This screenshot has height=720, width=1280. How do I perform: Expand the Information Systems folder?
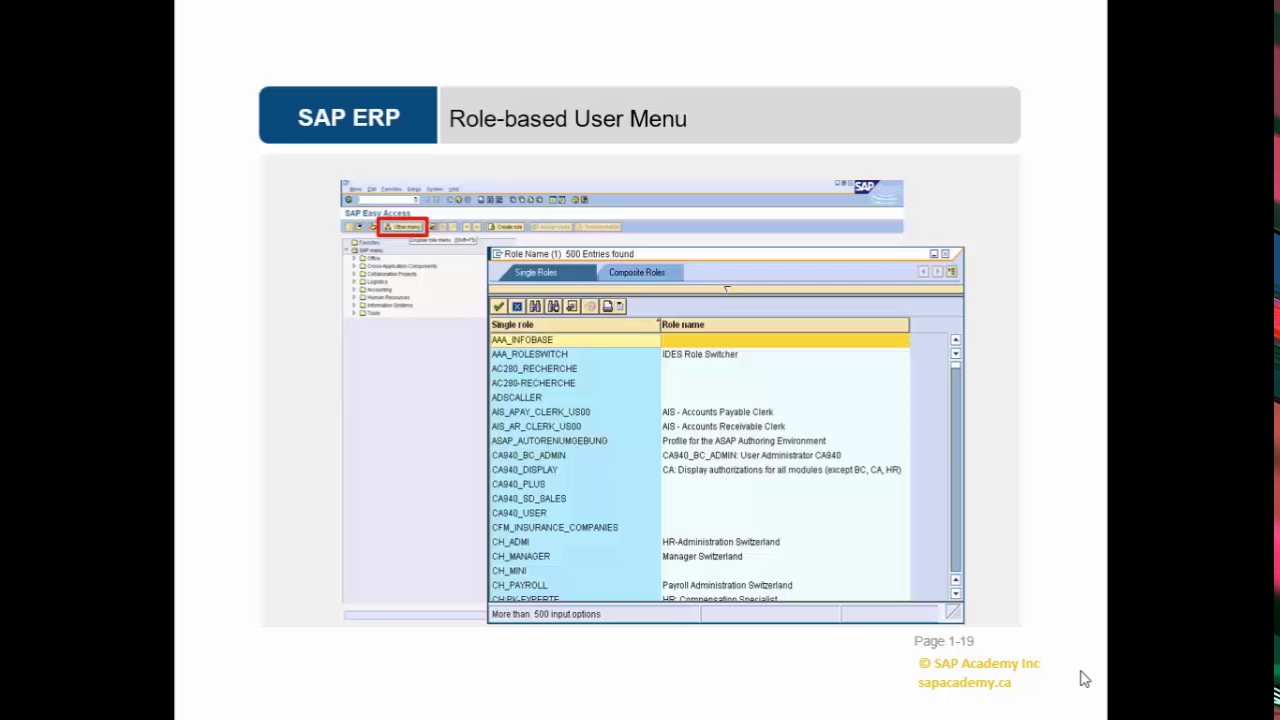coord(354,305)
